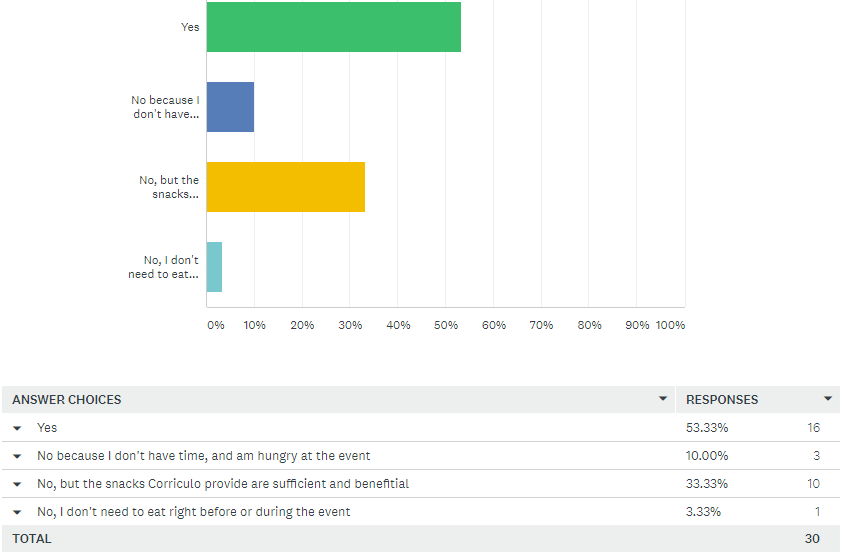
Task: Click the green Yes bar in chart
Action: coord(333,27)
